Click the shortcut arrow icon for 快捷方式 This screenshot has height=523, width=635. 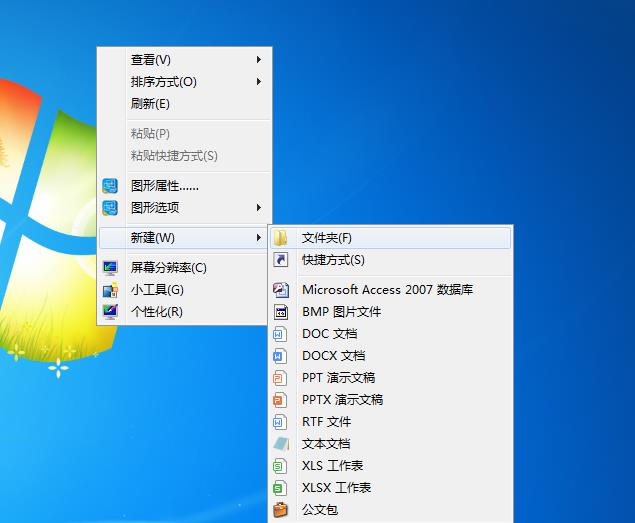tap(280, 260)
